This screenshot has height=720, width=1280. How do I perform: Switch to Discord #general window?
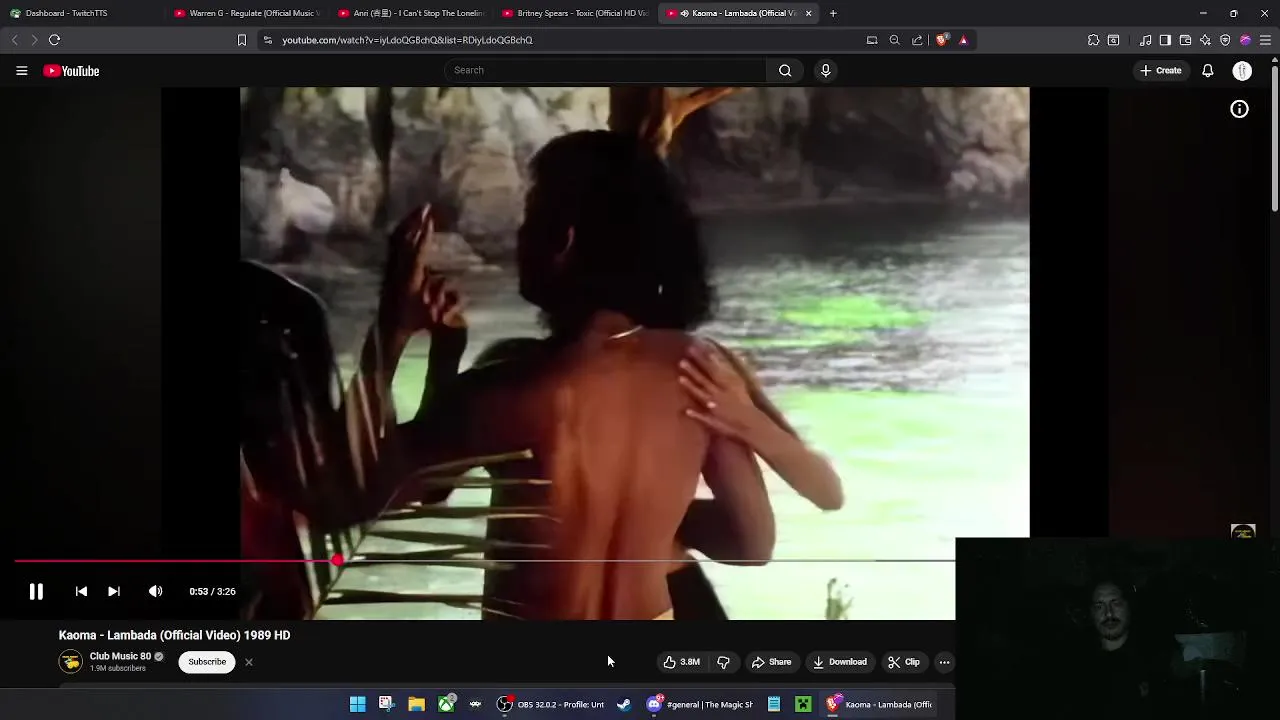(700, 704)
